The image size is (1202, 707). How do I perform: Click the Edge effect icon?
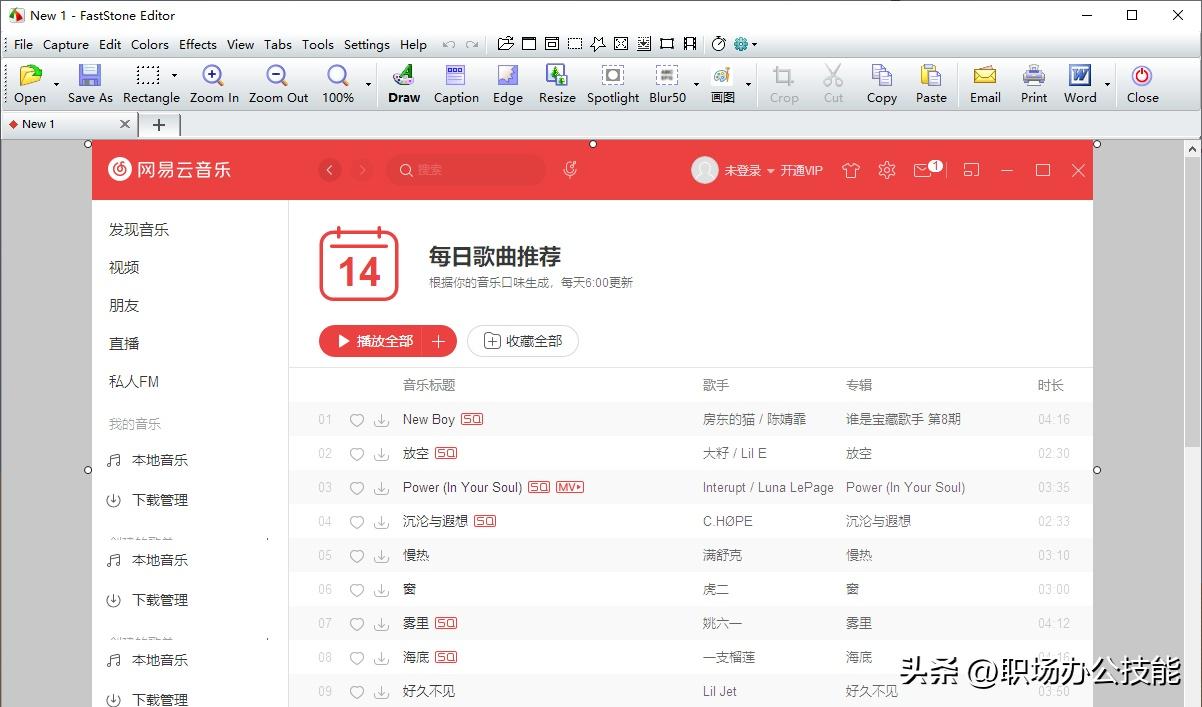coord(507,80)
